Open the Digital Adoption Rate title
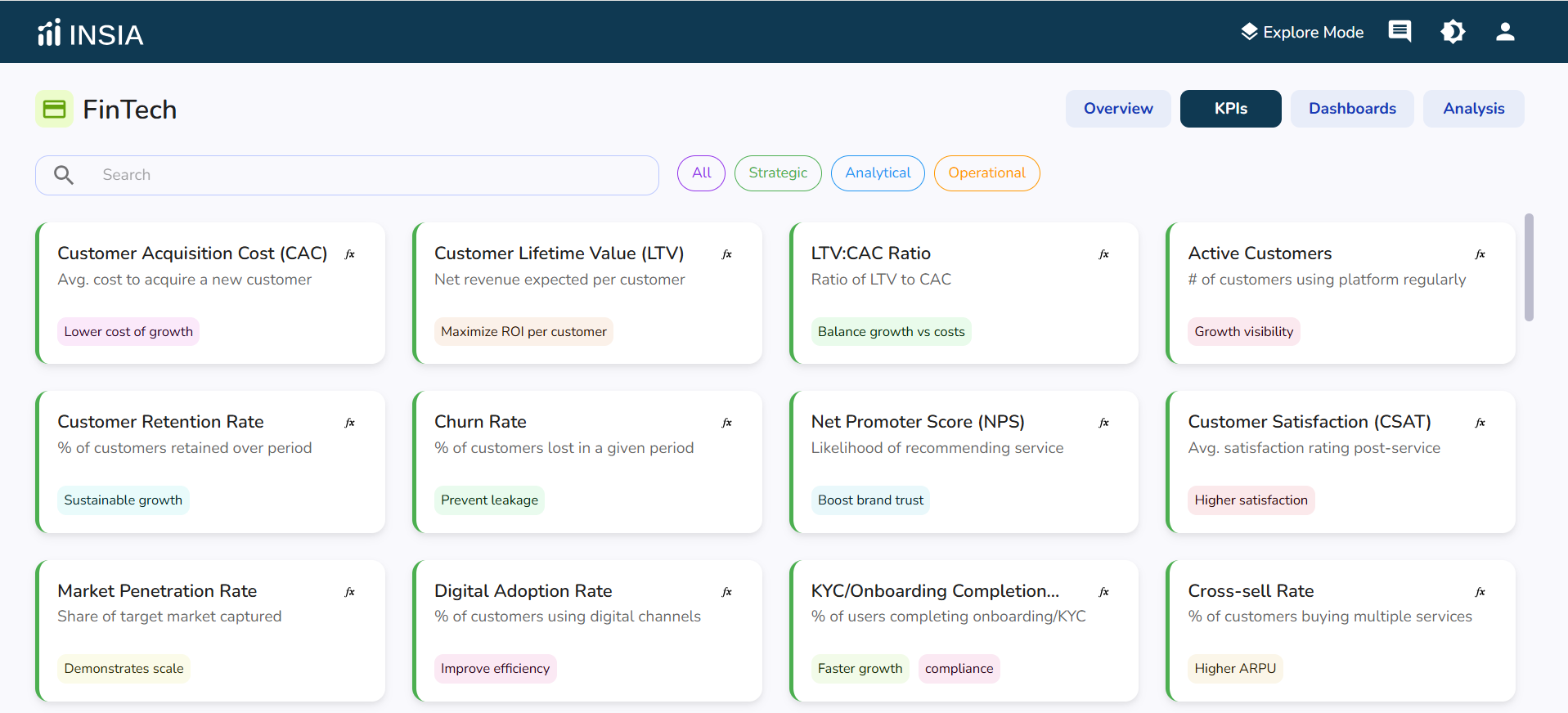 523,590
